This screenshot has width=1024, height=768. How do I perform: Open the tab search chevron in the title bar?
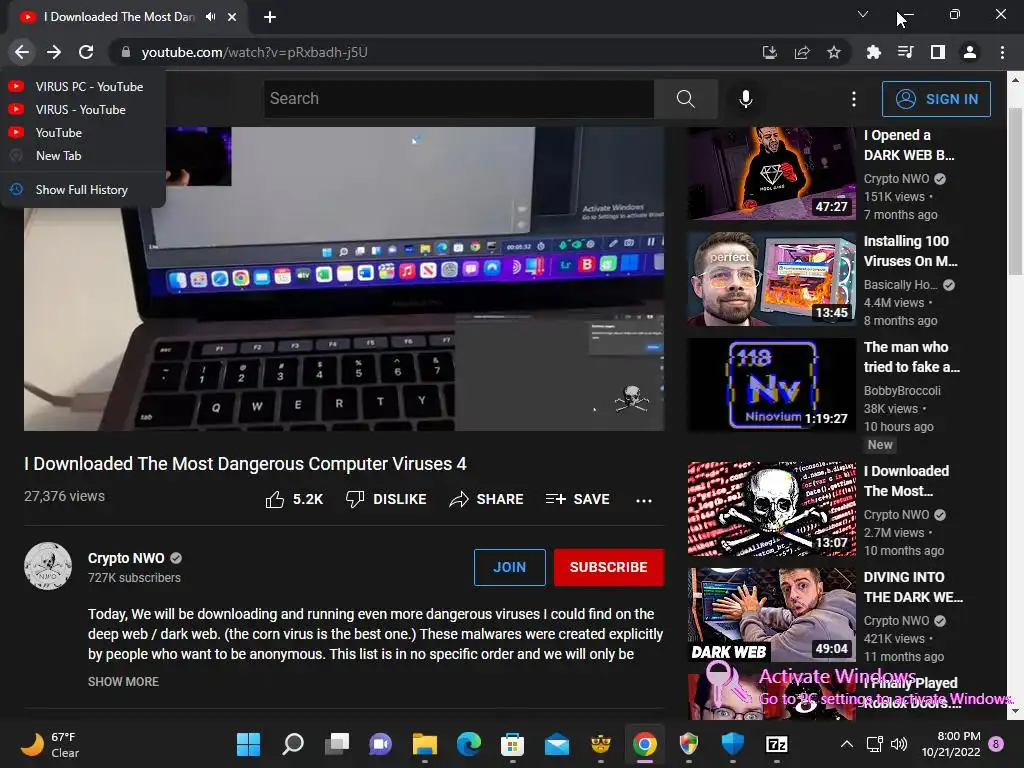click(863, 14)
